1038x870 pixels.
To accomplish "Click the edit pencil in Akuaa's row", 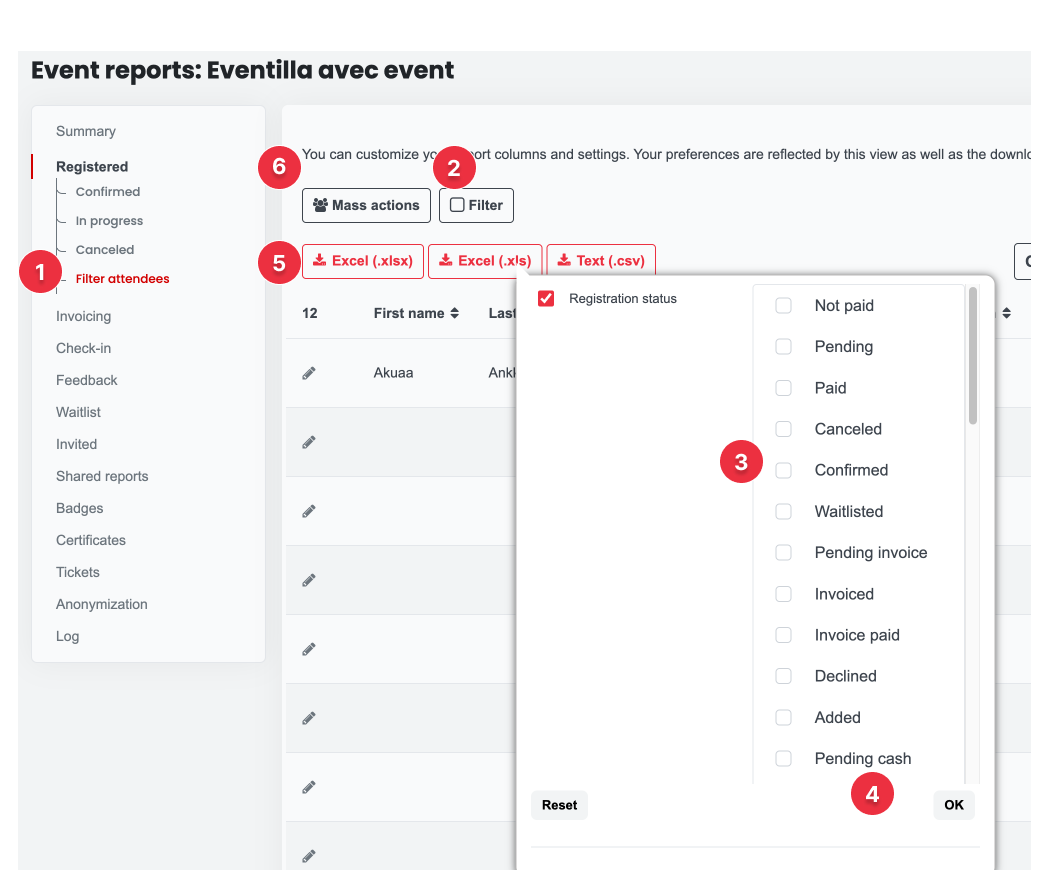I will tap(308, 373).
